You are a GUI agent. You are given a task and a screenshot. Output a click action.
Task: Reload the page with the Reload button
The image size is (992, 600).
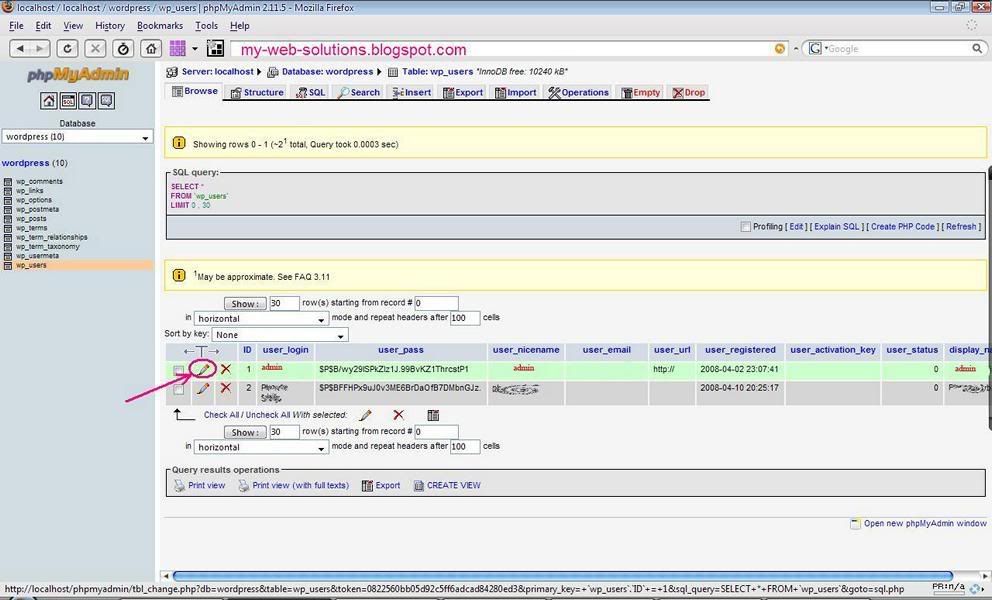pos(67,48)
